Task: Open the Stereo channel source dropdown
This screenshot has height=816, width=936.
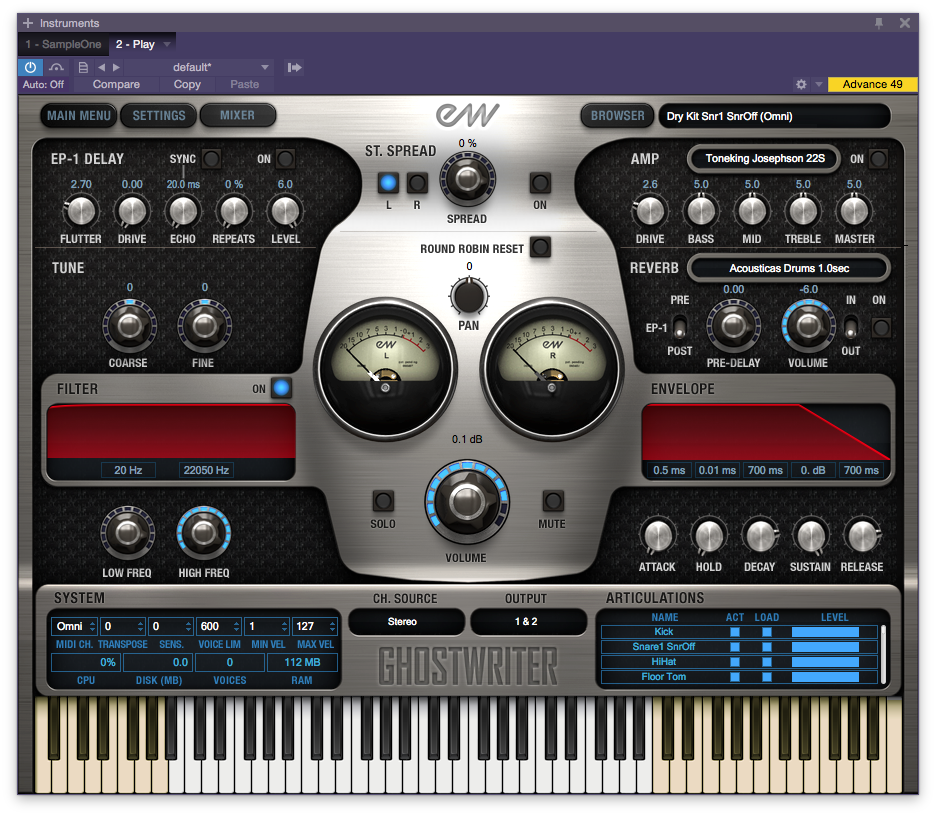Action: (406, 622)
